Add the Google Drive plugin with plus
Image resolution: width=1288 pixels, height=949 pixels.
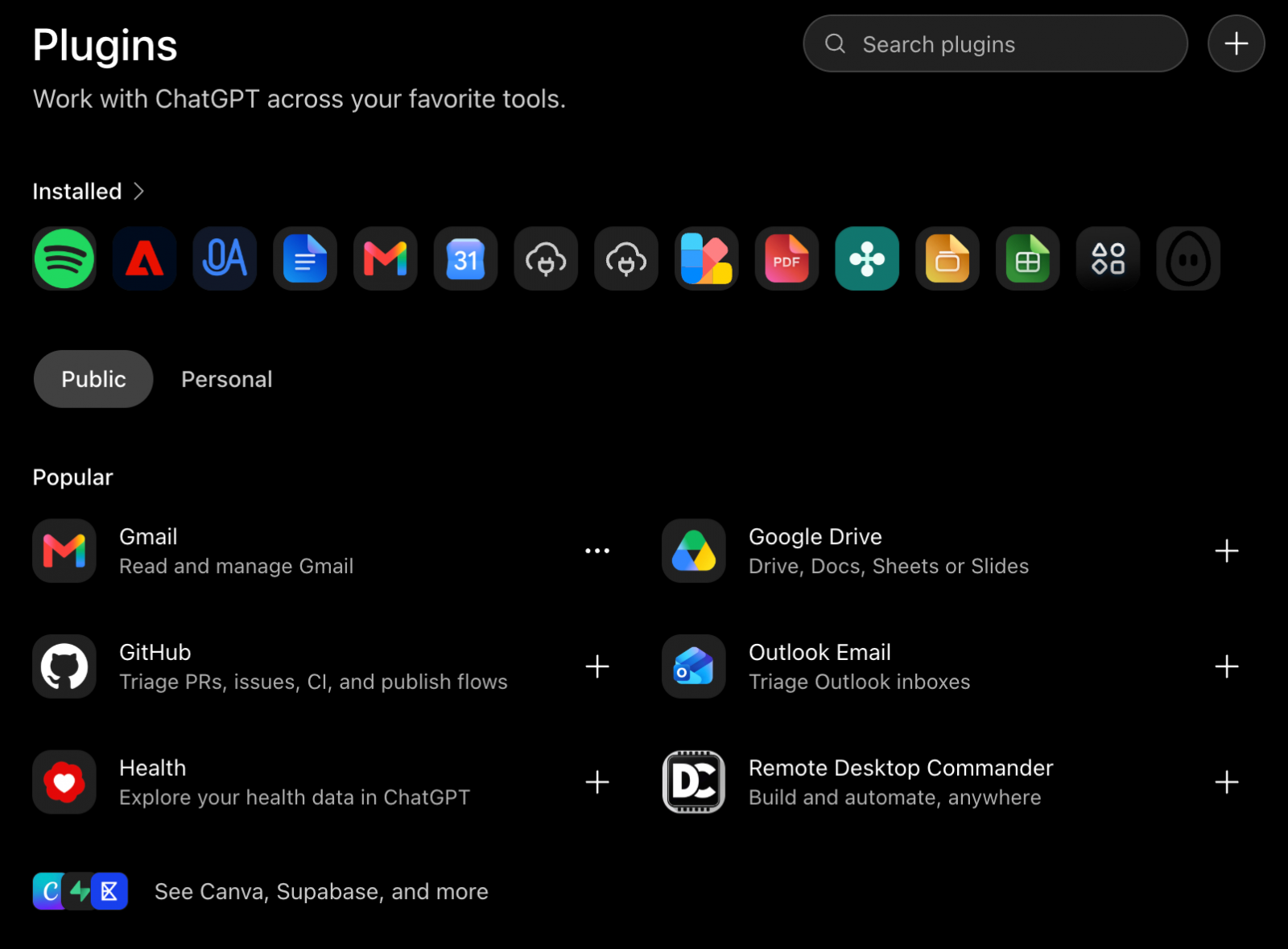[1227, 551]
